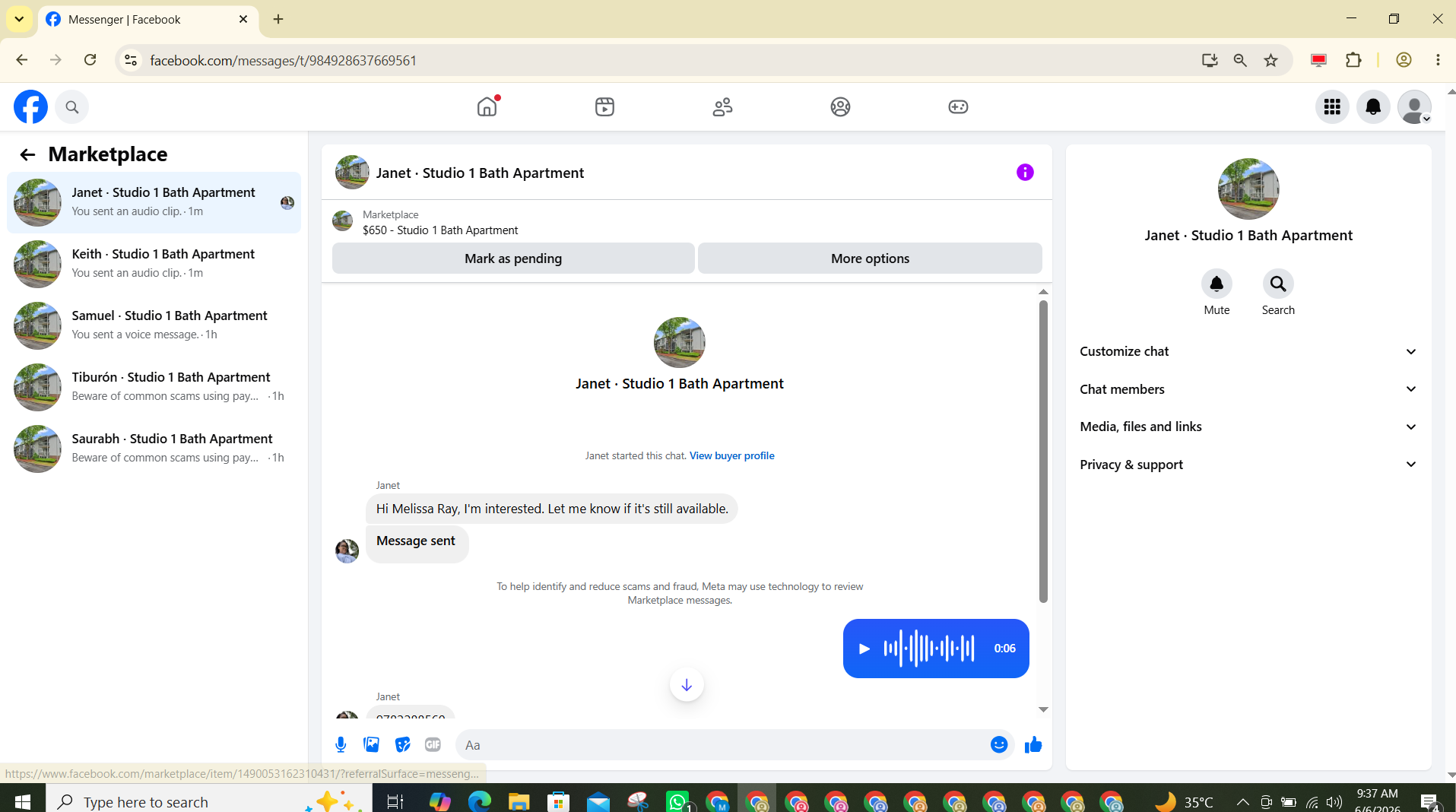Send a thumbs-up like
The height and width of the screenshot is (812, 1456).
click(1033, 745)
